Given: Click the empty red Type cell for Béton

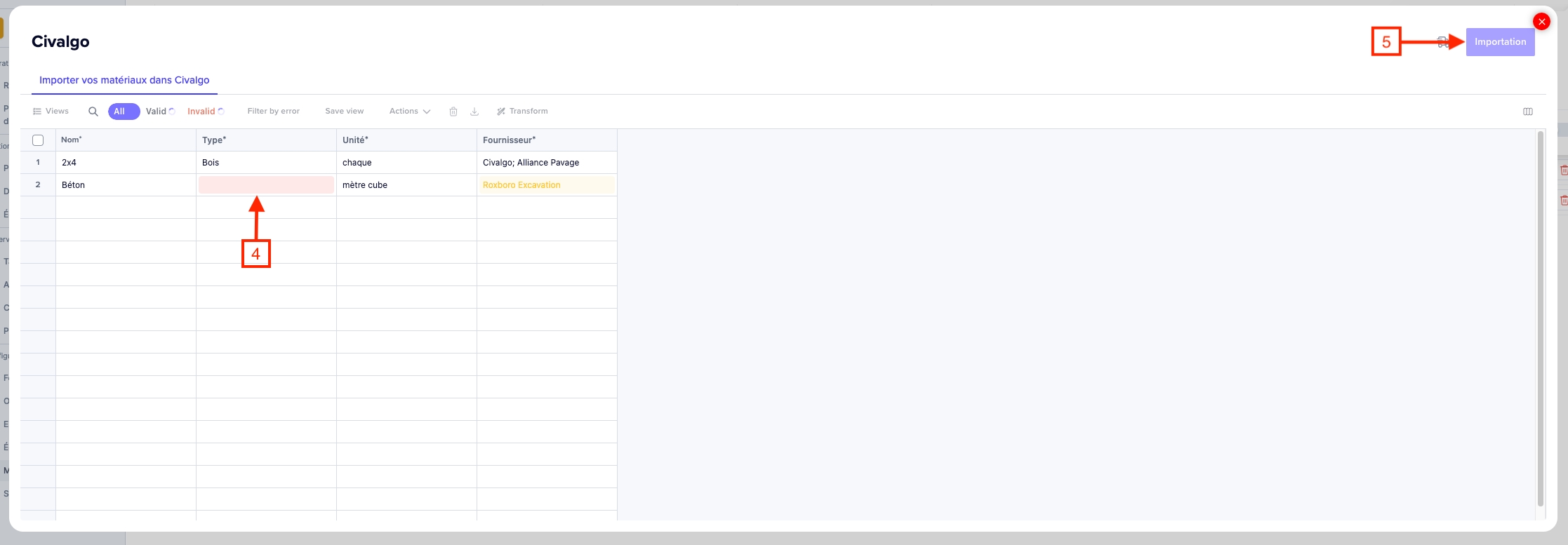Looking at the screenshot, I should tap(266, 185).
